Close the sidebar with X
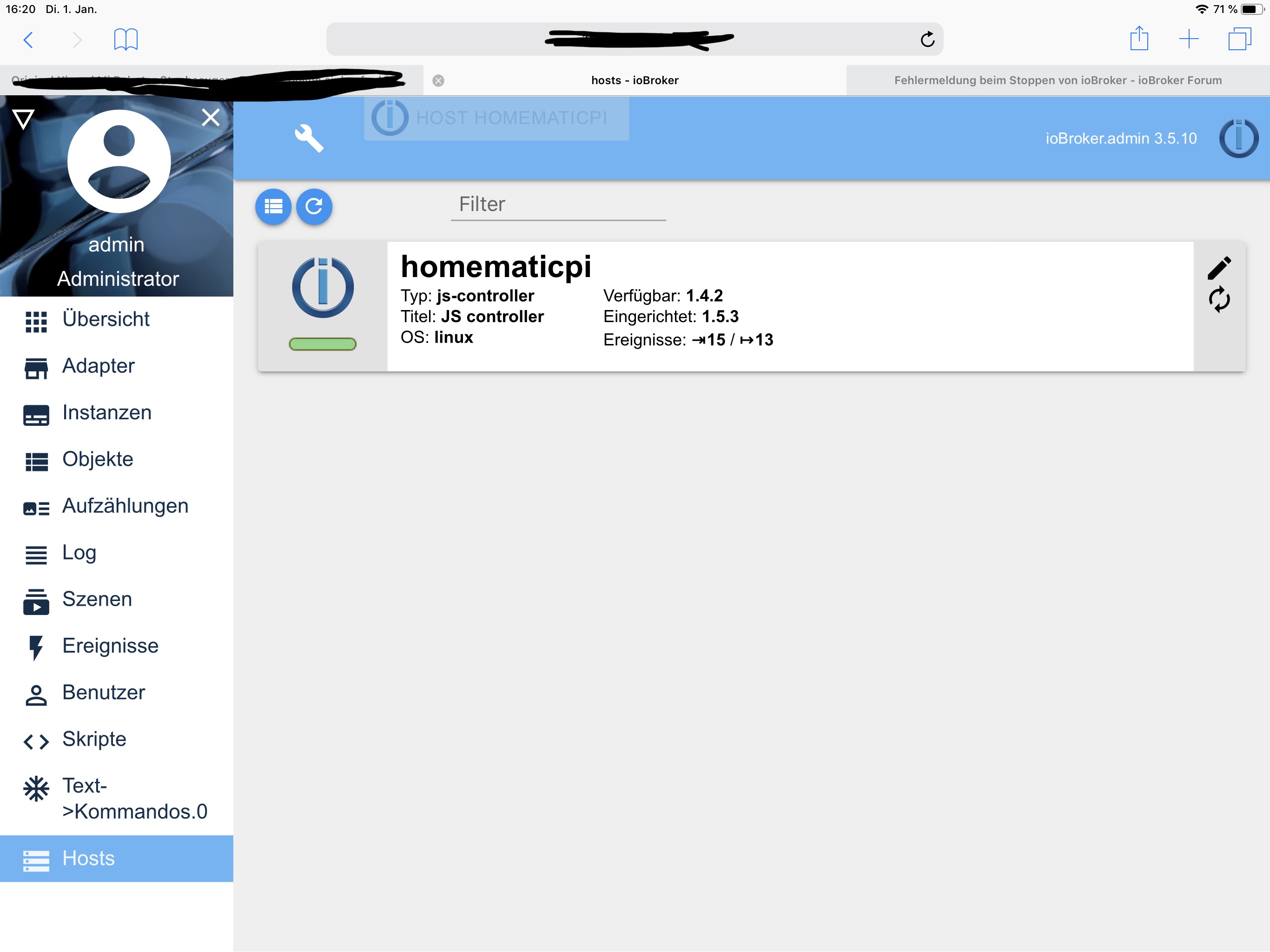Viewport: 1270px width, 952px height. point(211,117)
